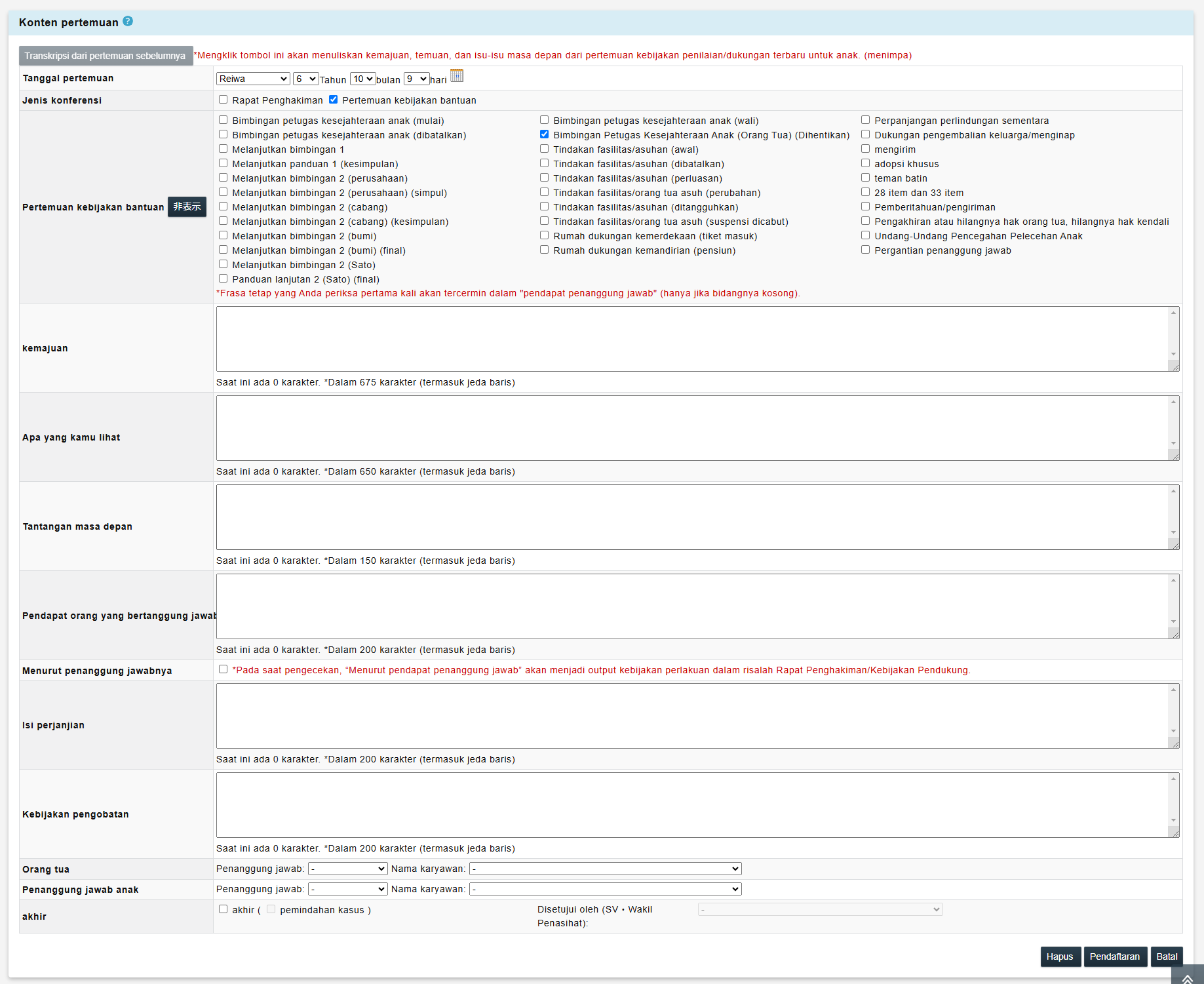This screenshot has width=1204, height=984.
Task: Tick the Melanjutkan bimbingan 1 option
Action: pos(223,149)
